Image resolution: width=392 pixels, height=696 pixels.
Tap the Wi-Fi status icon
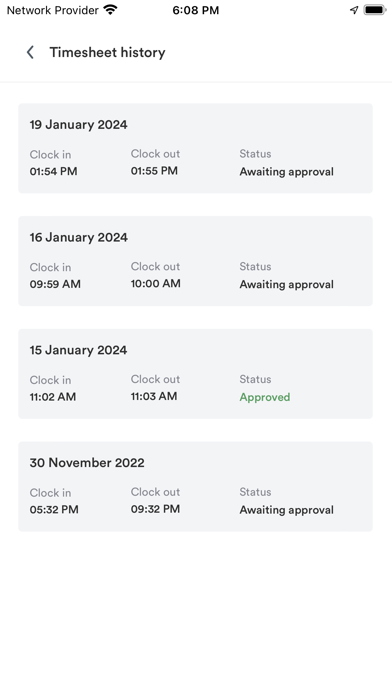110,10
